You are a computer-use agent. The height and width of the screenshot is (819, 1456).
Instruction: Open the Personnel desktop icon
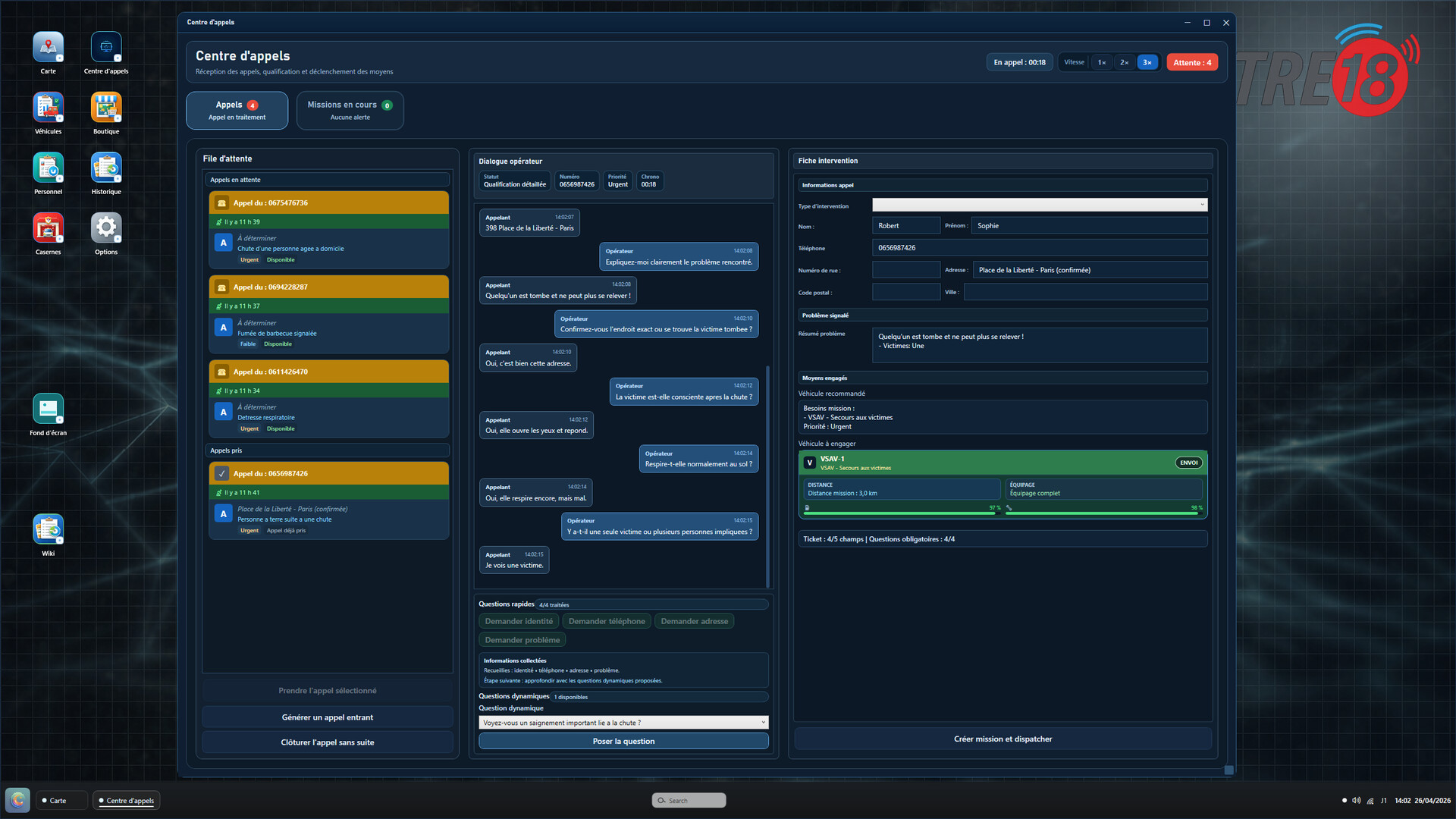[48, 168]
